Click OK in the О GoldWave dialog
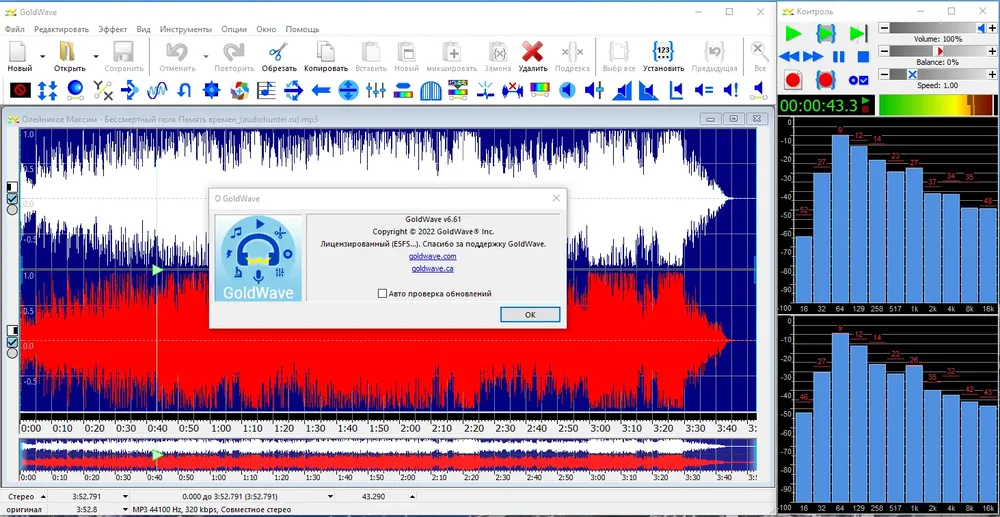 (530, 315)
